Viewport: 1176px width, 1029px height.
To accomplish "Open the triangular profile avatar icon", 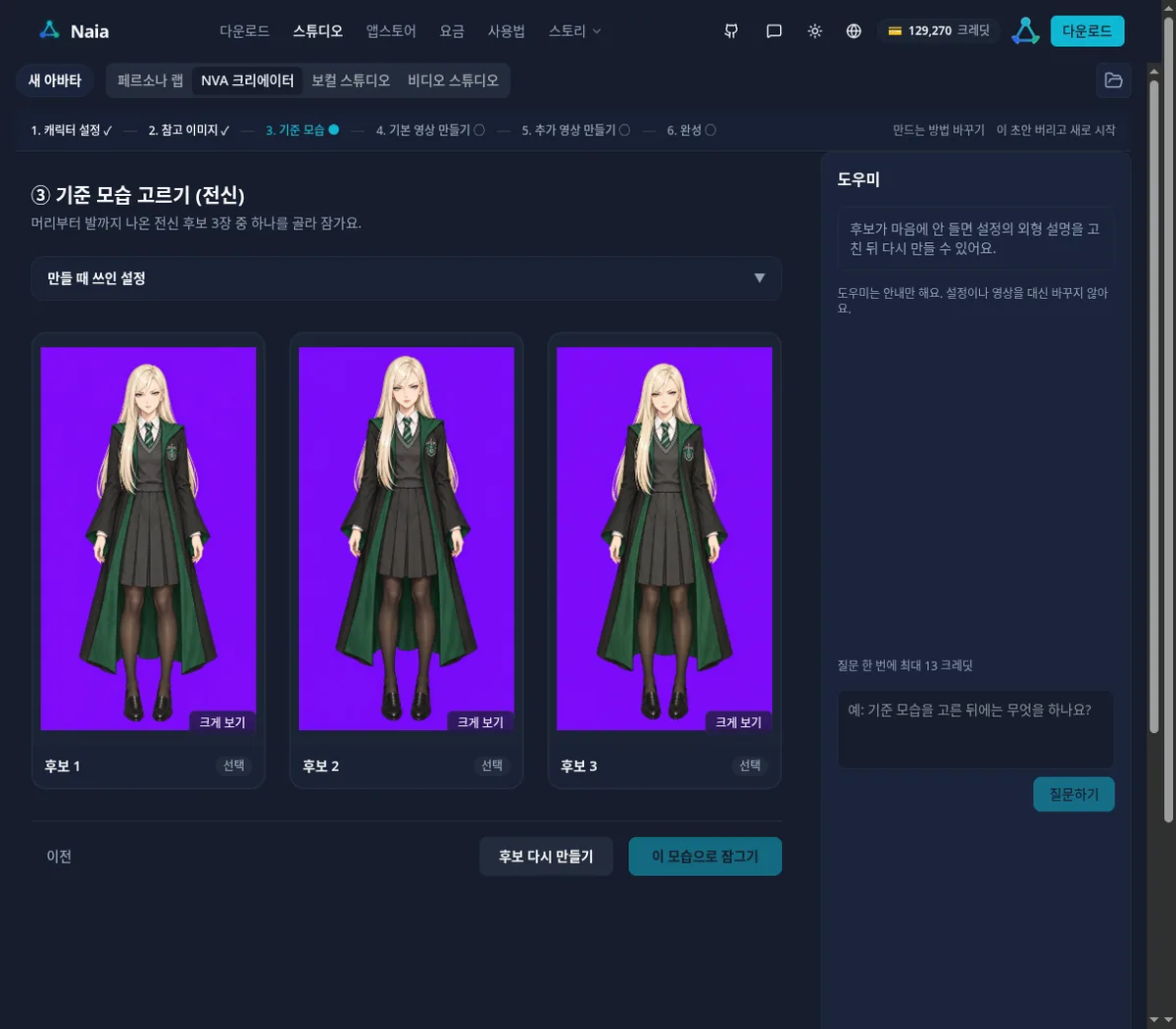I will [1025, 31].
